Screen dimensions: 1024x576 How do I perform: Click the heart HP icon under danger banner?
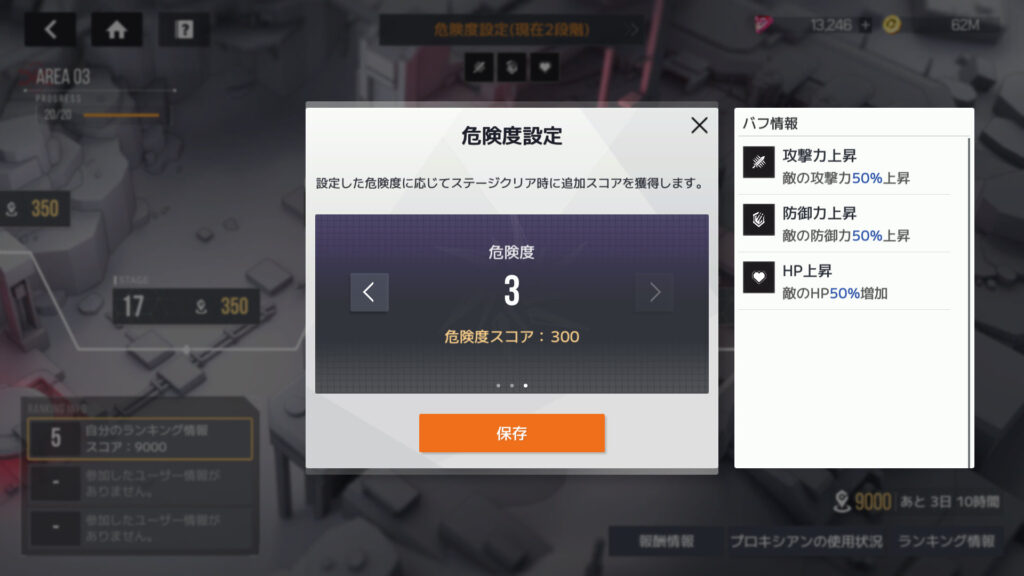coord(545,67)
